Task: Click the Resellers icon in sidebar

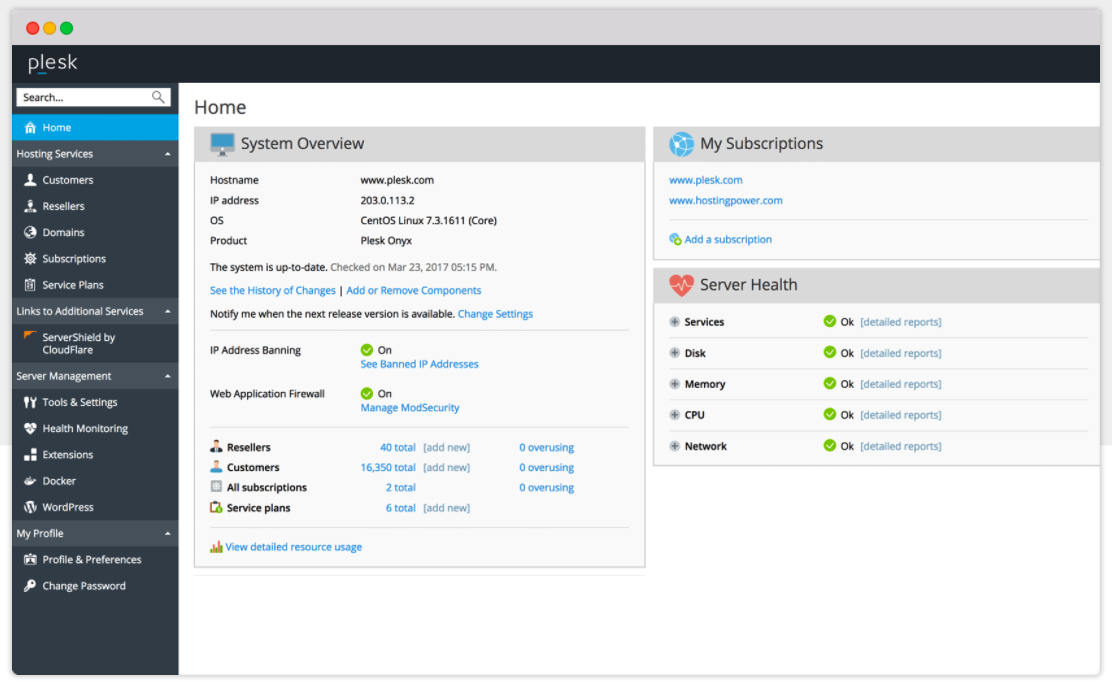Action: (30, 206)
